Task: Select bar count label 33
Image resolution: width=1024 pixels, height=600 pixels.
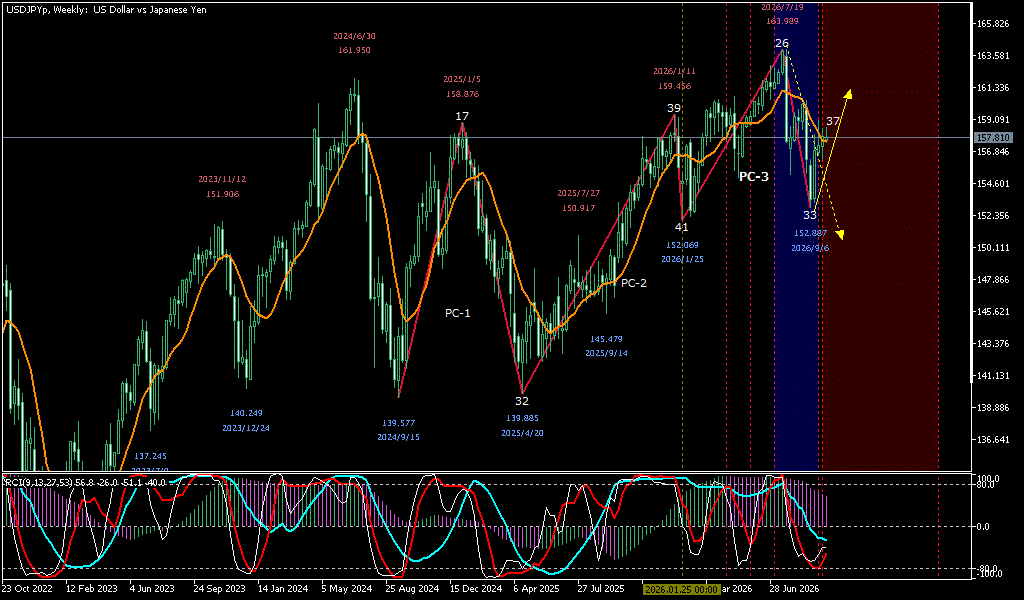Action: click(x=810, y=215)
